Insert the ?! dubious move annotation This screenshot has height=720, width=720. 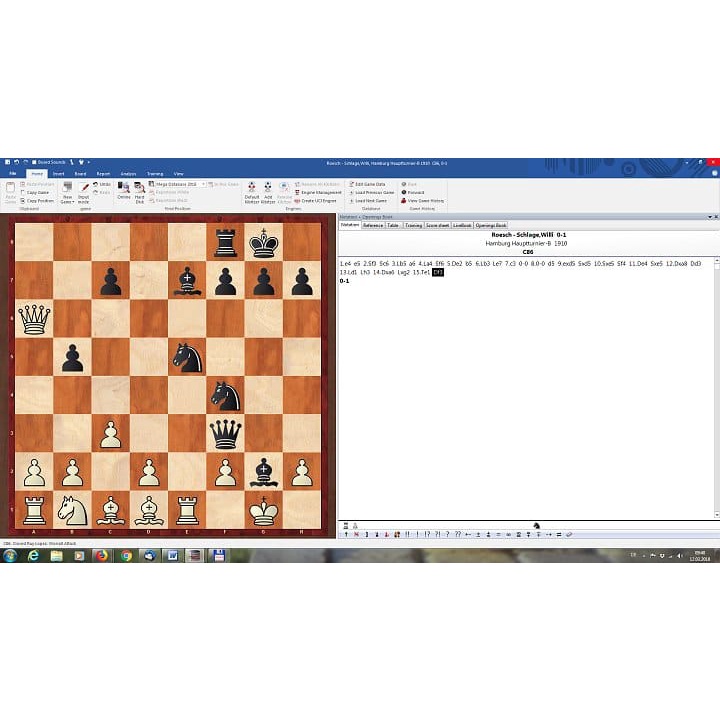pos(438,534)
